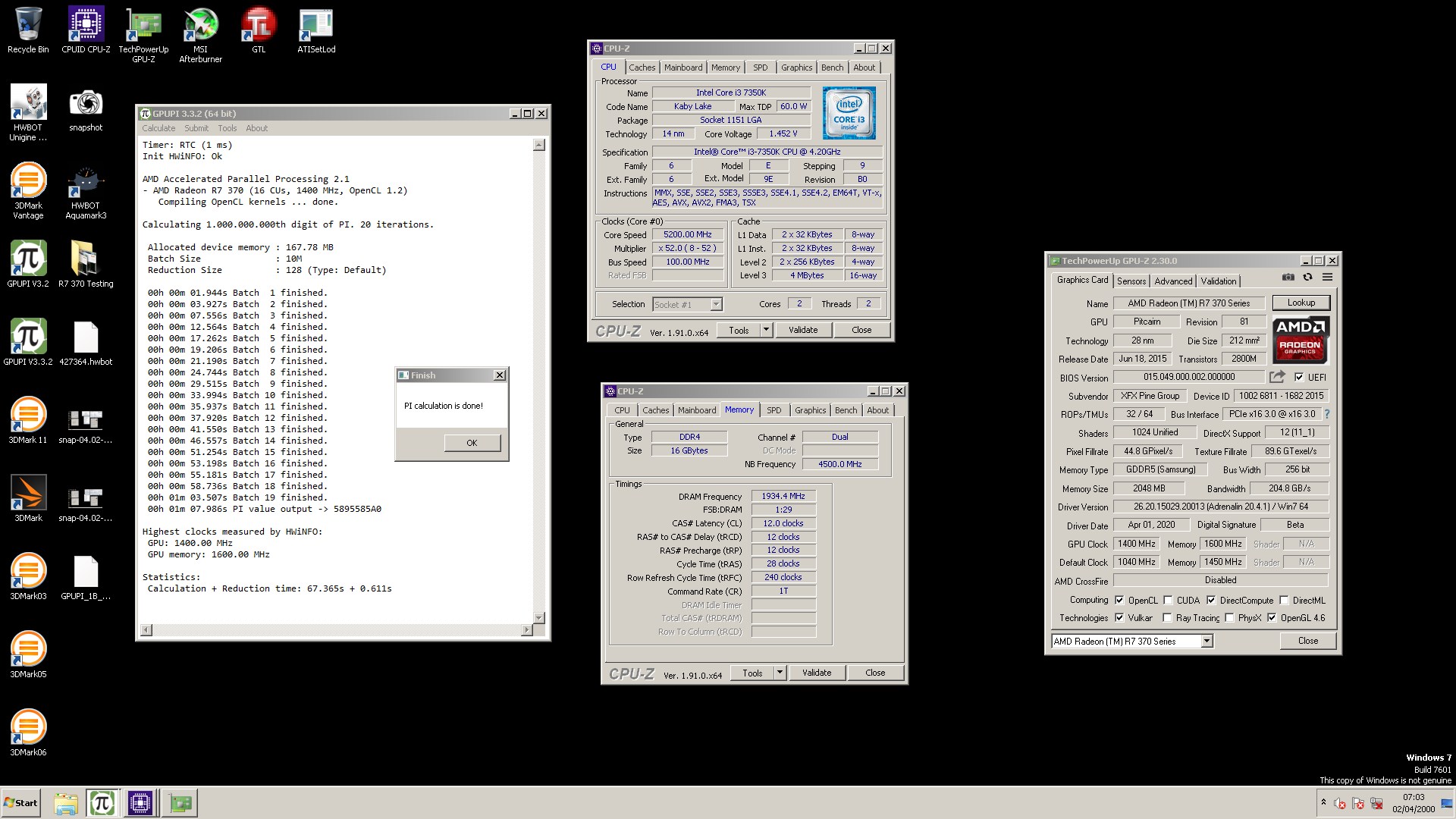Toggle the DirectCompute checkbox

coord(1211,600)
